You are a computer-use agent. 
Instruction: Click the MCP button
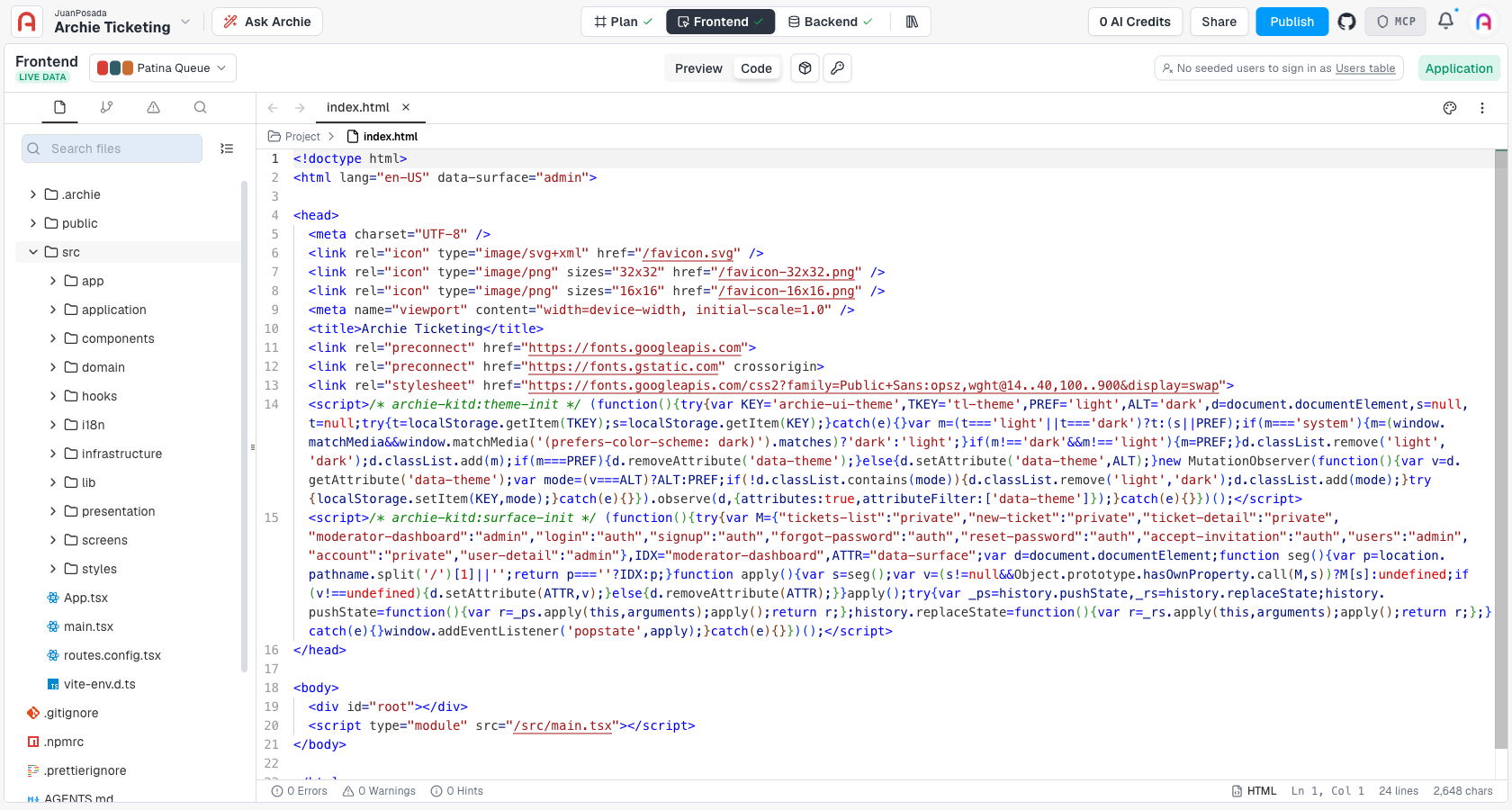[1396, 22]
